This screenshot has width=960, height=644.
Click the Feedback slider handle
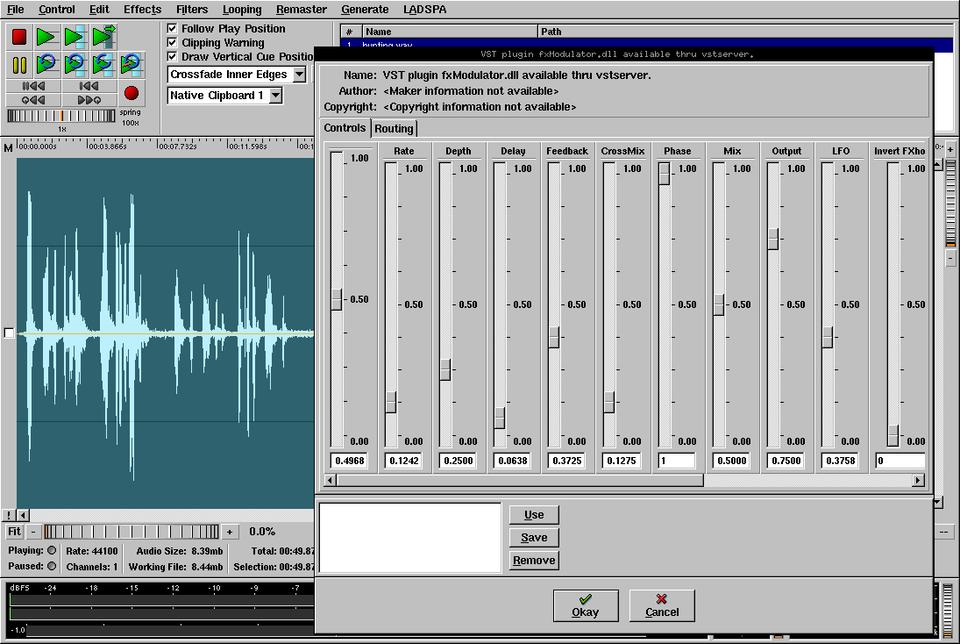[x=553, y=338]
